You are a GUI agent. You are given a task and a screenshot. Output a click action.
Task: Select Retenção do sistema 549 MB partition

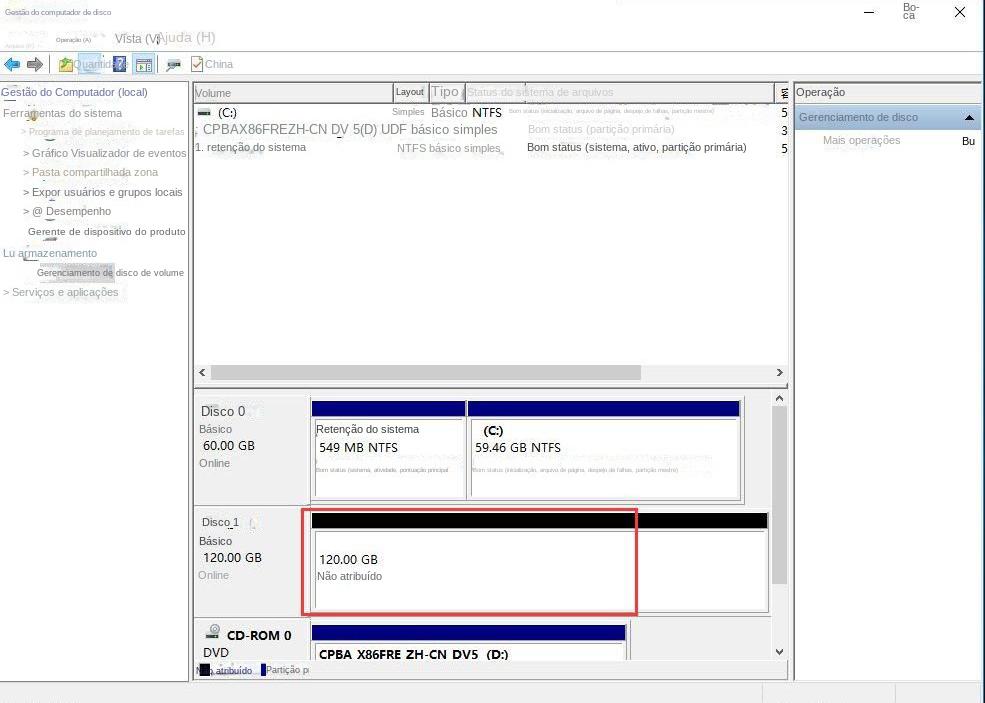tap(389, 450)
